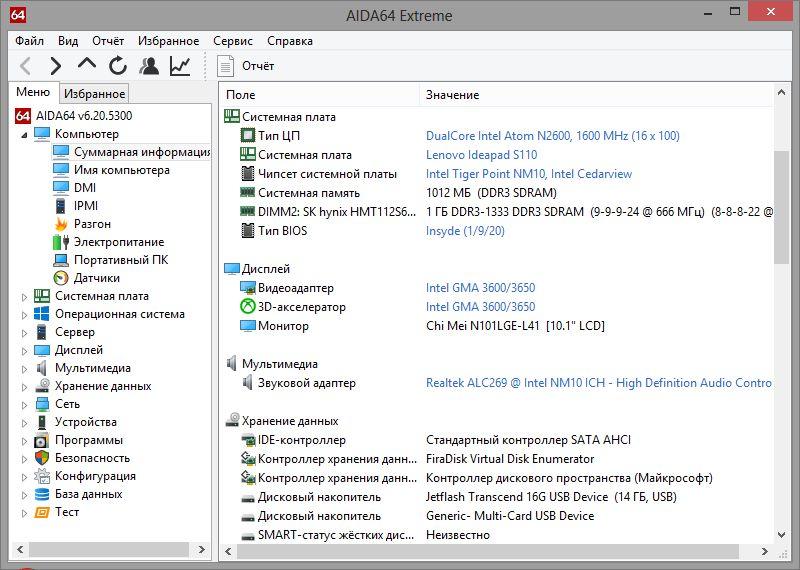Click the right pane vertical scrollbar thumb
The height and width of the screenshot is (570, 800).
pos(781,207)
